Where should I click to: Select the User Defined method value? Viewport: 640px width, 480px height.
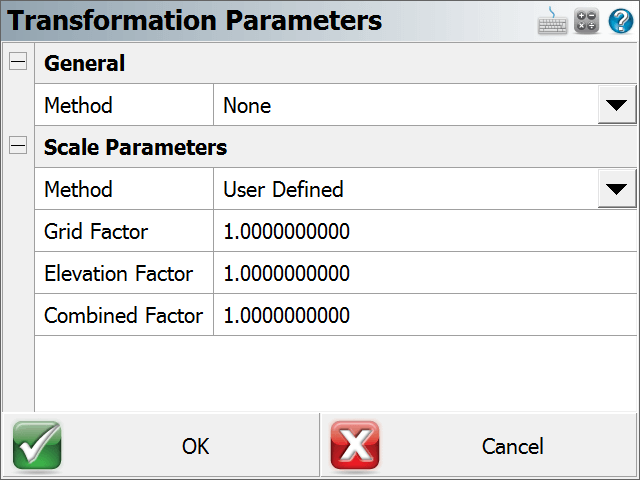(x=406, y=189)
